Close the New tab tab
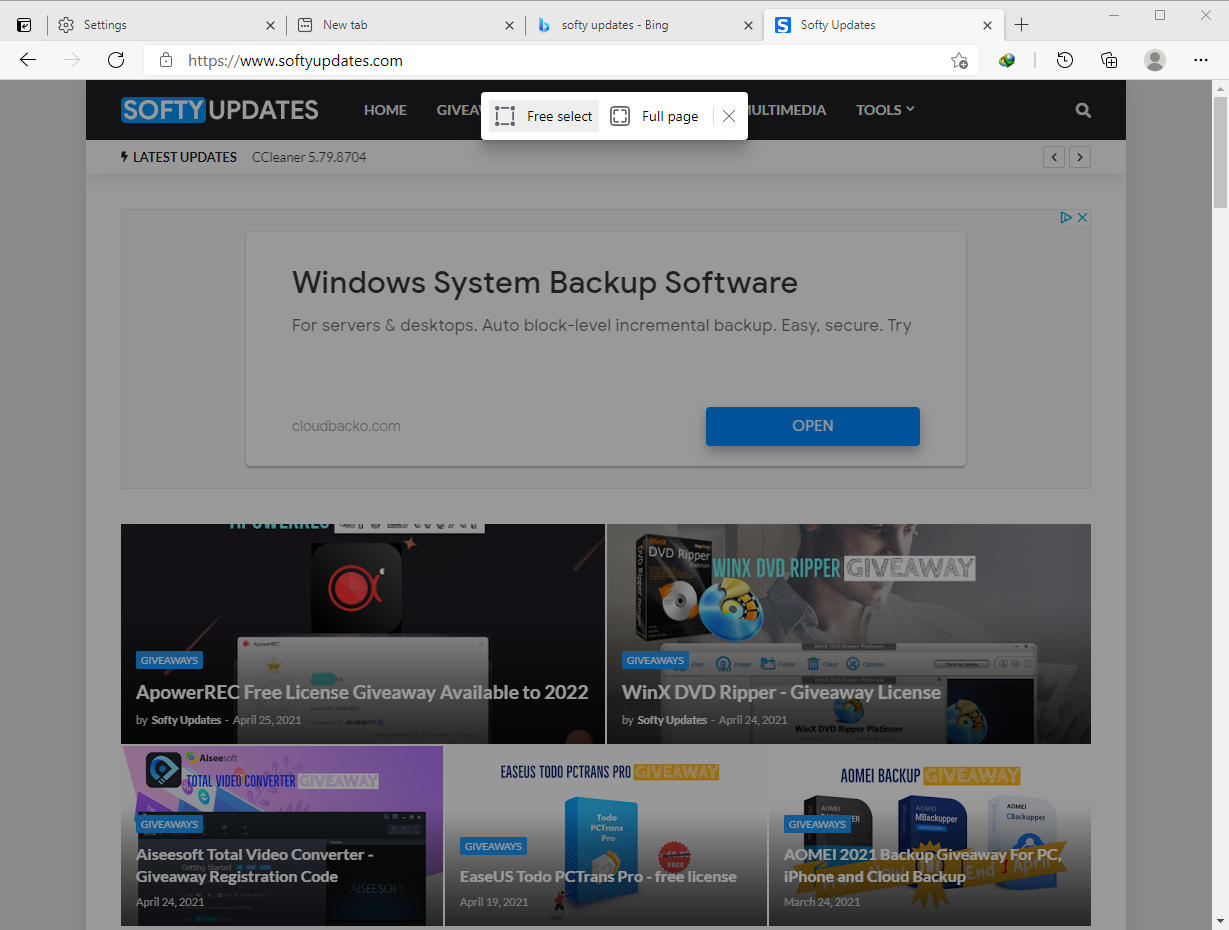 (x=509, y=25)
